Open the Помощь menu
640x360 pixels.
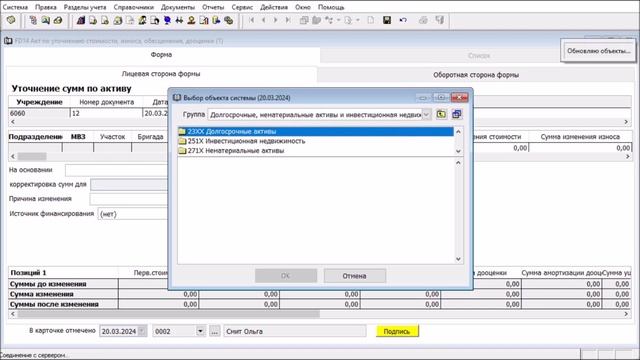click(x=331, y=7)
